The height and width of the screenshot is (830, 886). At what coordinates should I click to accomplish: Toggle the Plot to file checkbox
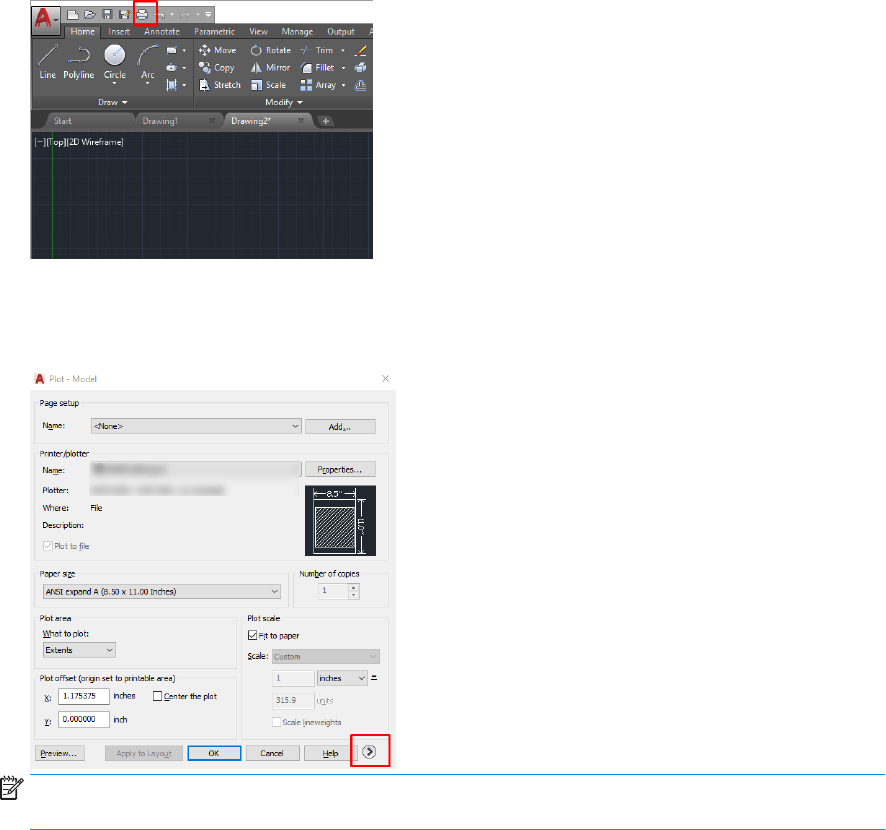pyautogui.click(x=48, y=546)
